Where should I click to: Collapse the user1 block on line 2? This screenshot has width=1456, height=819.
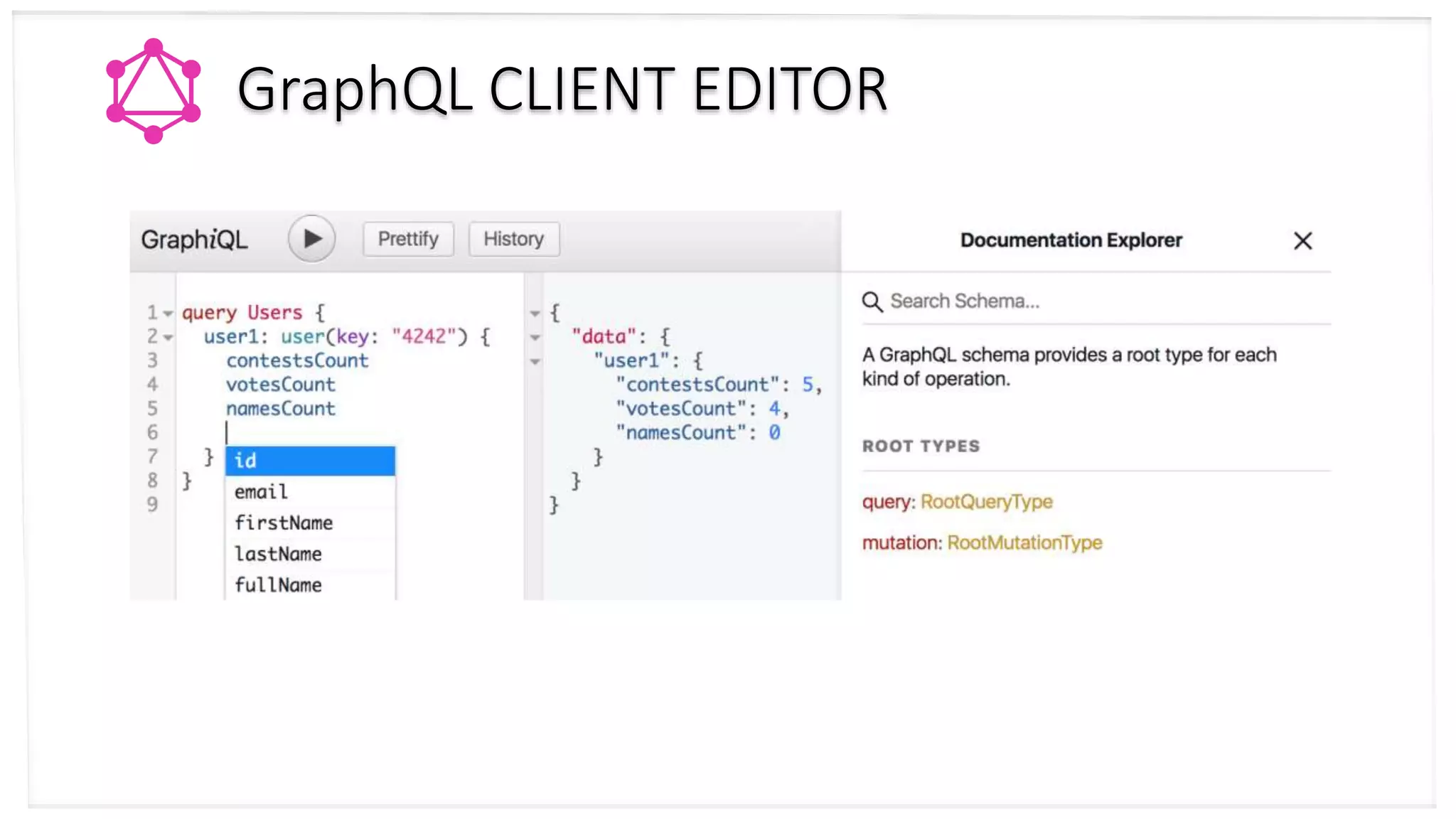(168, 338)
